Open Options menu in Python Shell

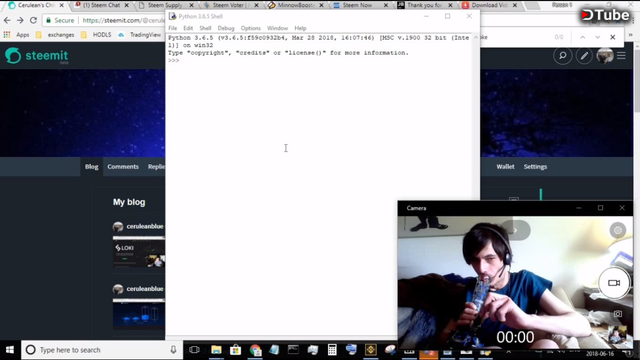click(251, 28)
